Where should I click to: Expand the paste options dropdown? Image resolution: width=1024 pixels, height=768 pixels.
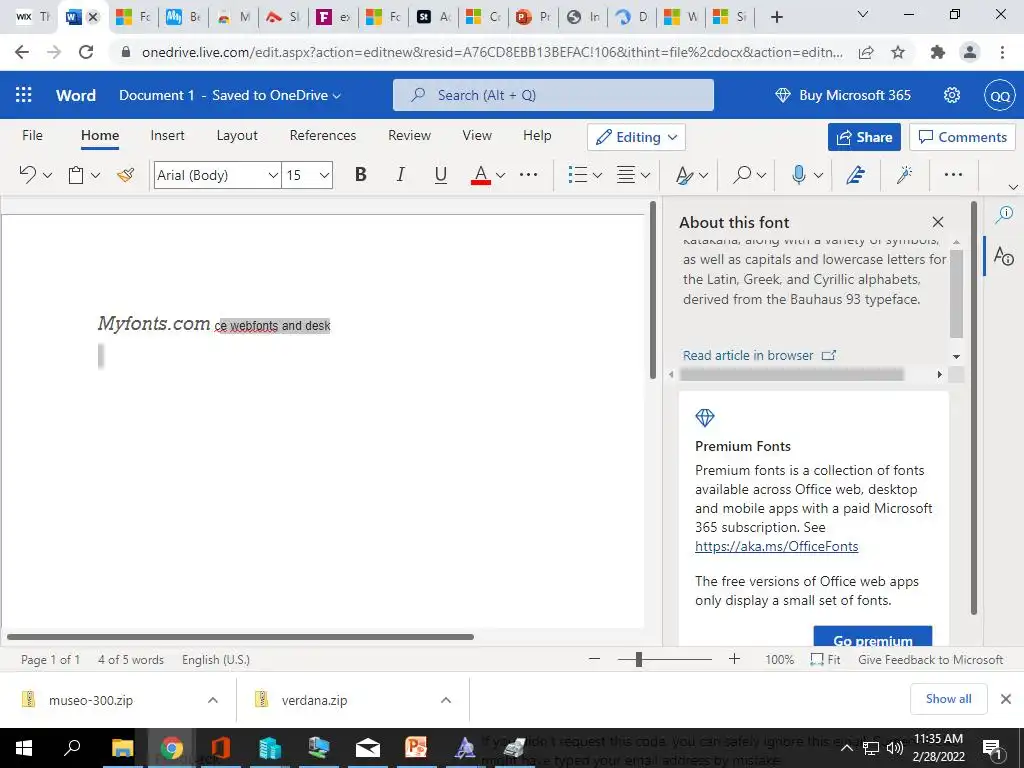(x=95, y=175)
